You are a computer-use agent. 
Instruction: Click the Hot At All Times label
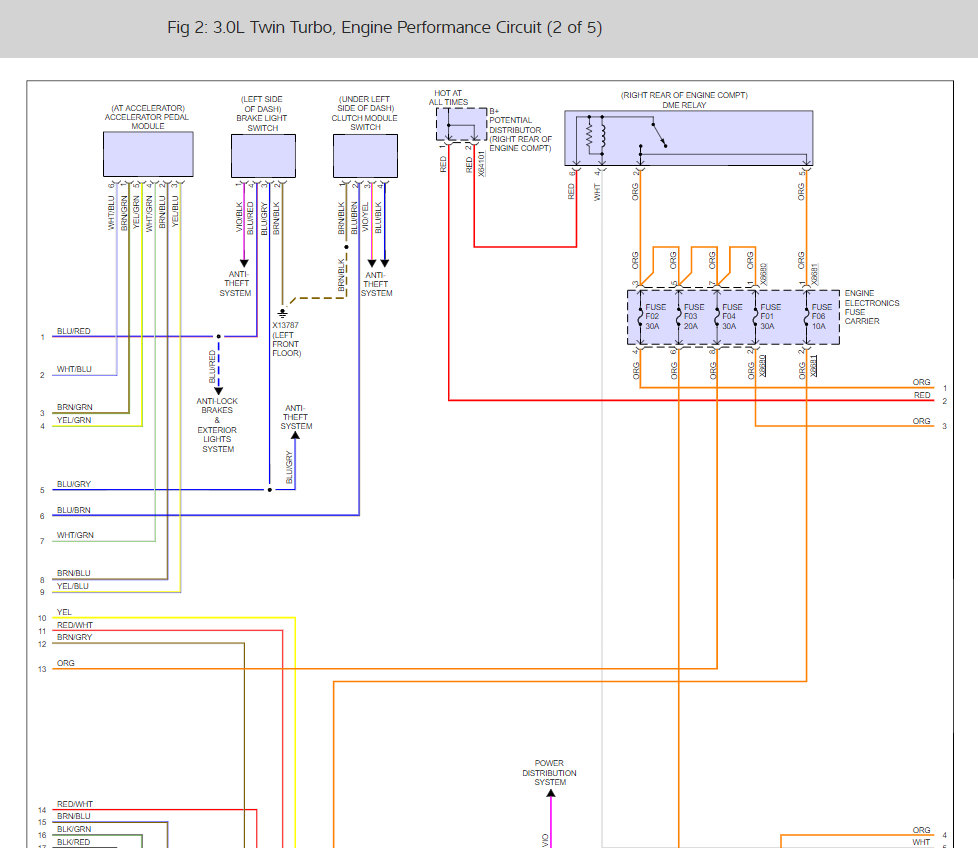point(448,97)
